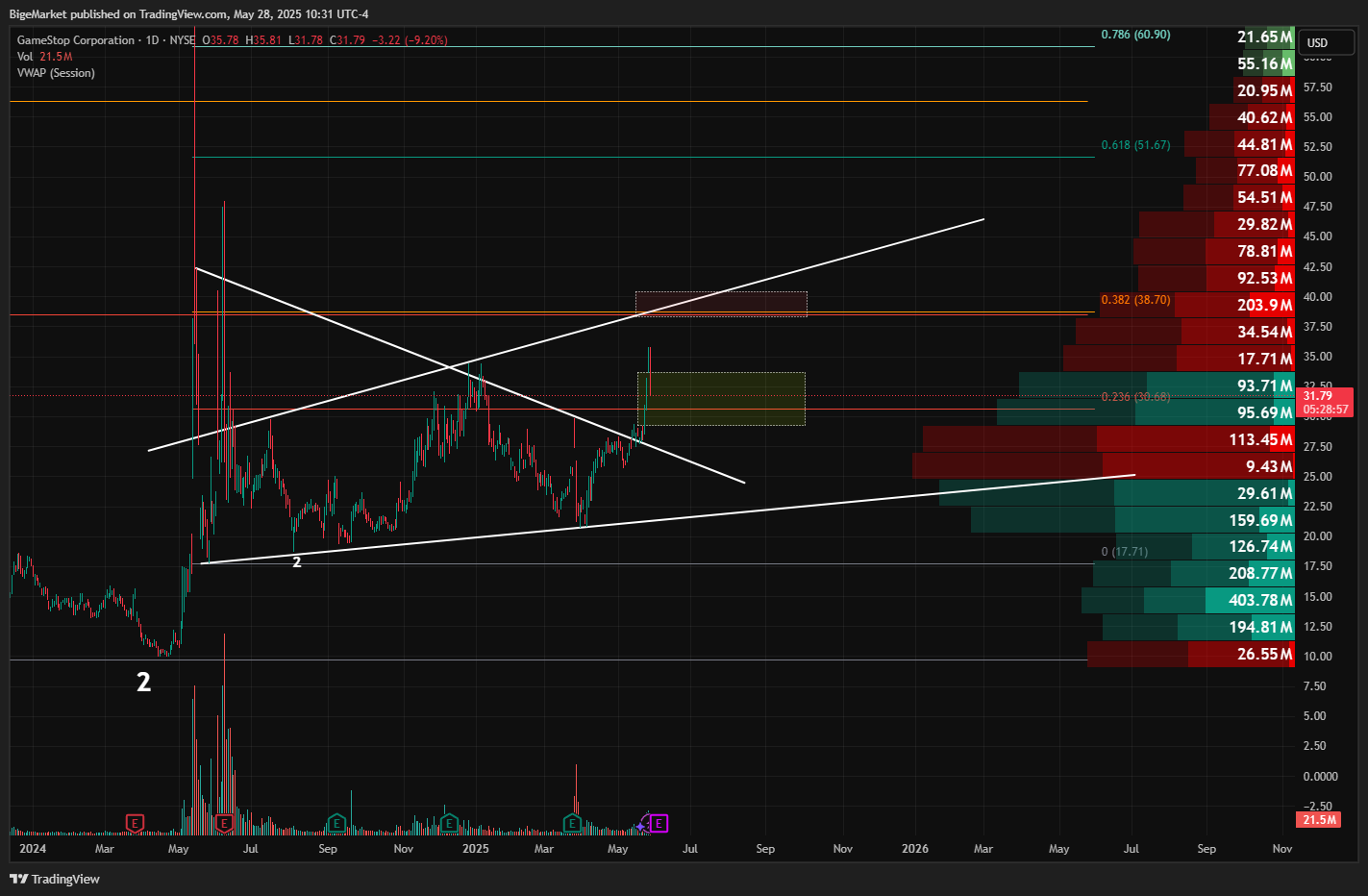Click the 159.69M volume profile row

click(1132, 520)
